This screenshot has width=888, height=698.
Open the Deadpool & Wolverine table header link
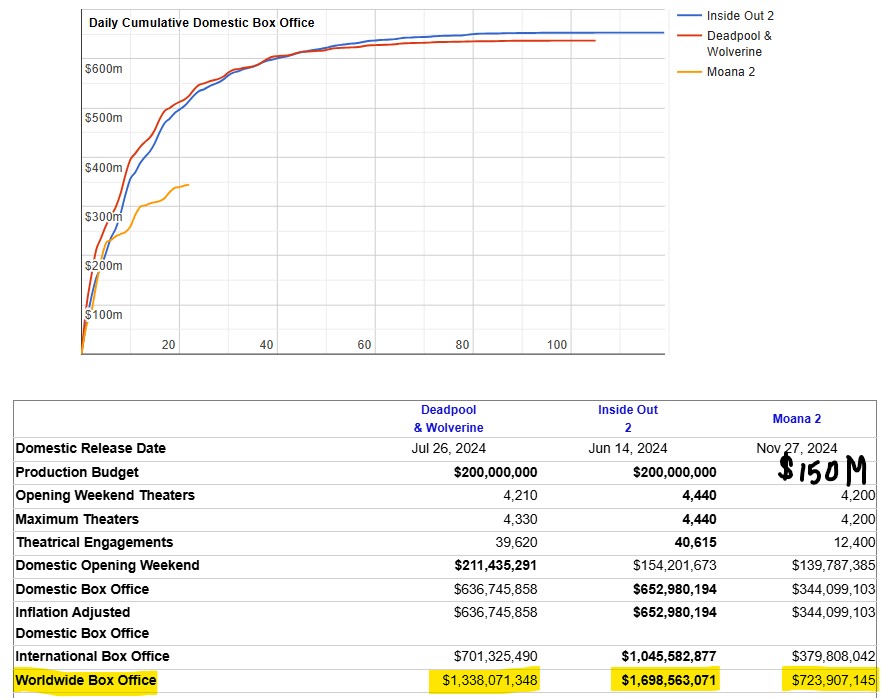(x=451, y=419)
